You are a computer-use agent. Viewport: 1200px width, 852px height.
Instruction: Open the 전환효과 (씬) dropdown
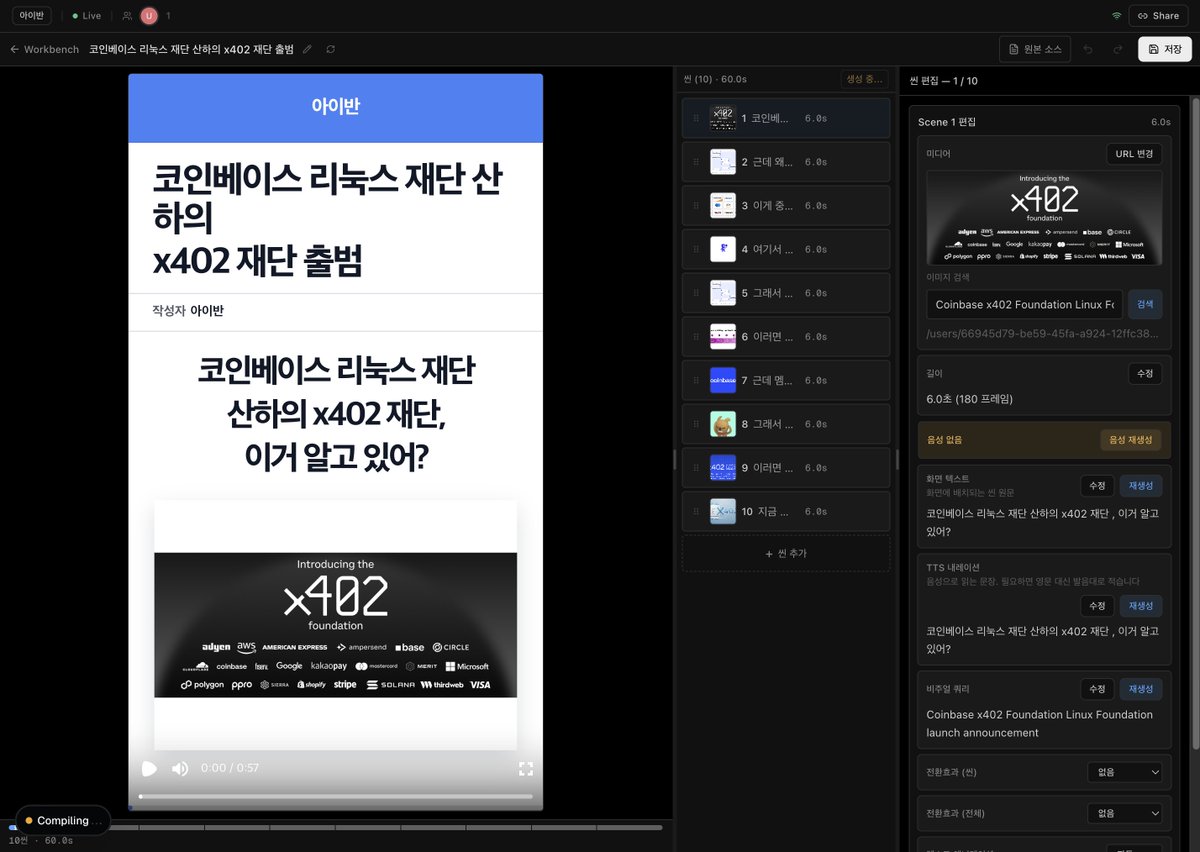[1125, 772]
